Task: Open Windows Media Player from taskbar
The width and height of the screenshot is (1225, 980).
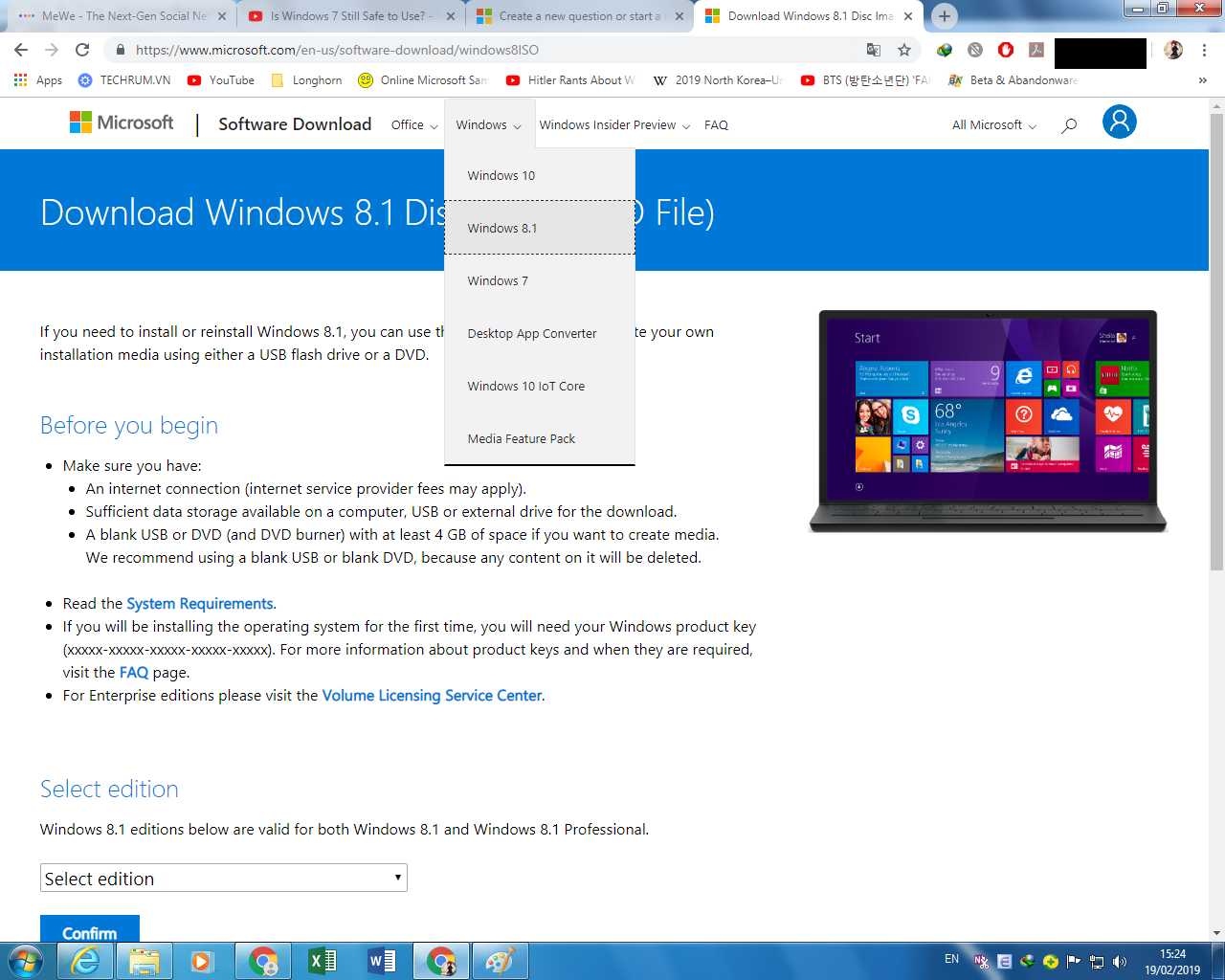Action: 202,961
